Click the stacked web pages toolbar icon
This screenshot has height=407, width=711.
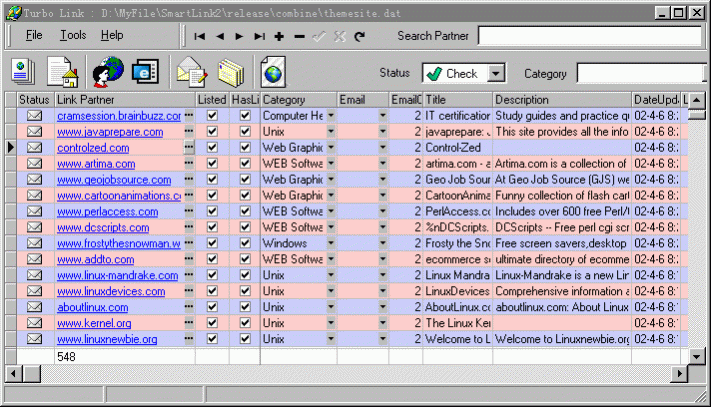pyautogui.click(x=23, y=72)
